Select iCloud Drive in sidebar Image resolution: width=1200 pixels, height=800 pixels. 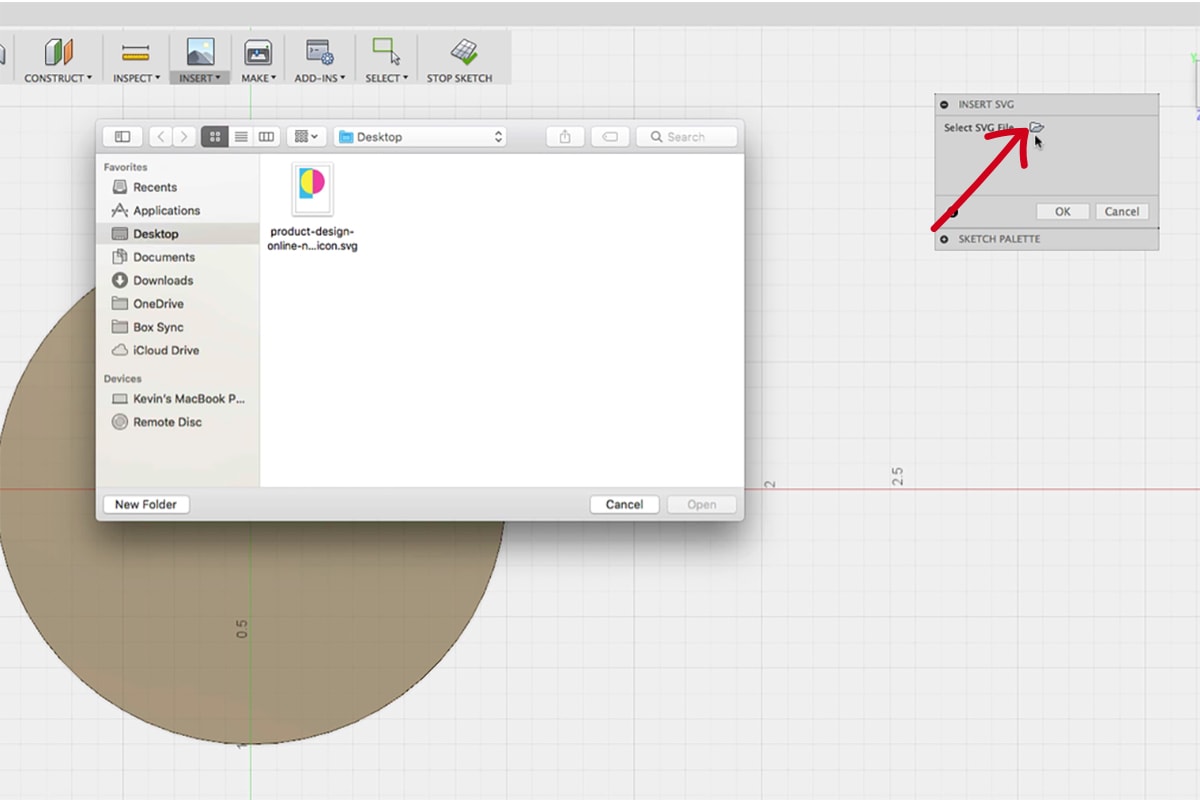pos(178,350)
